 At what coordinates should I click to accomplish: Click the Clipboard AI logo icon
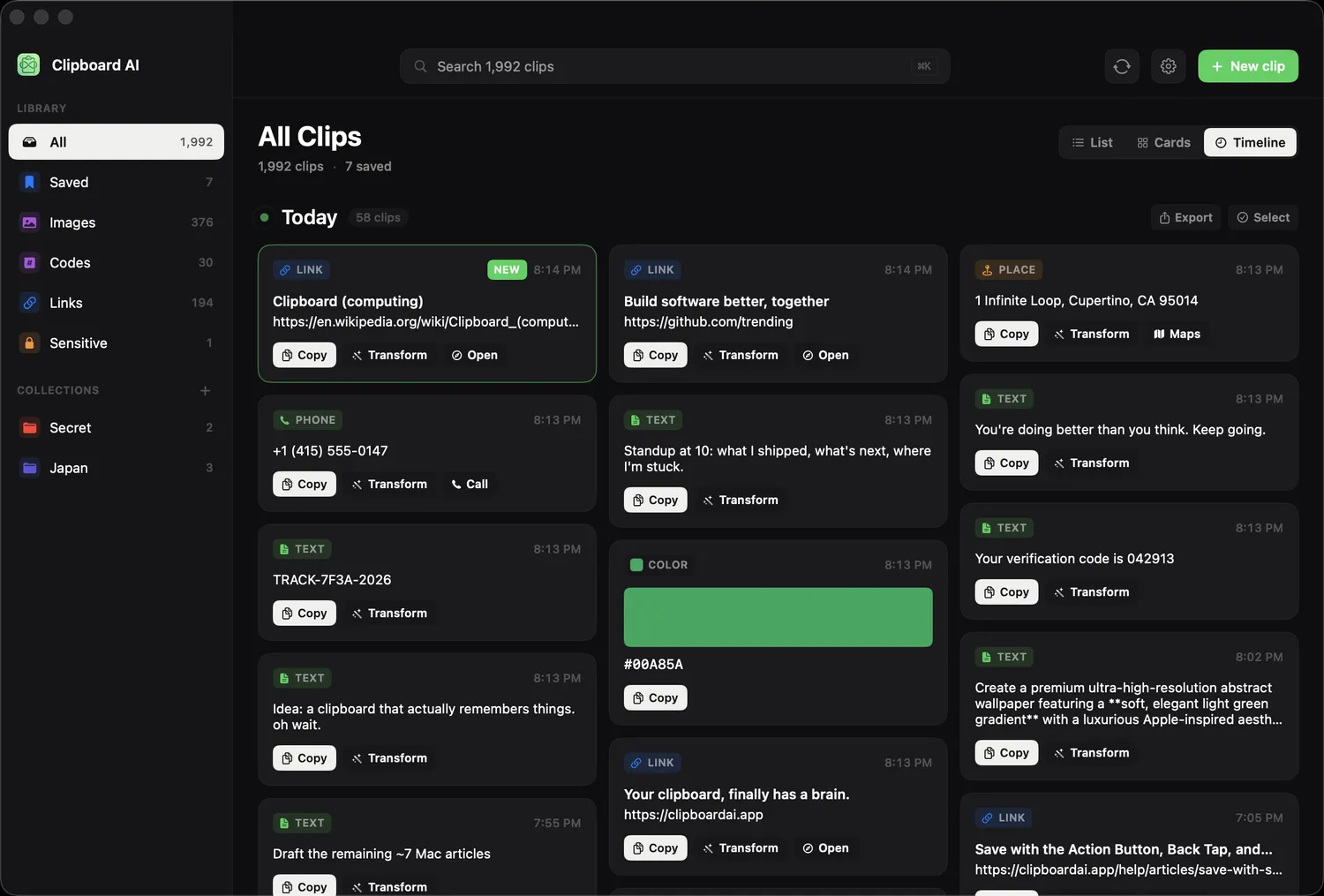[28, 64]
